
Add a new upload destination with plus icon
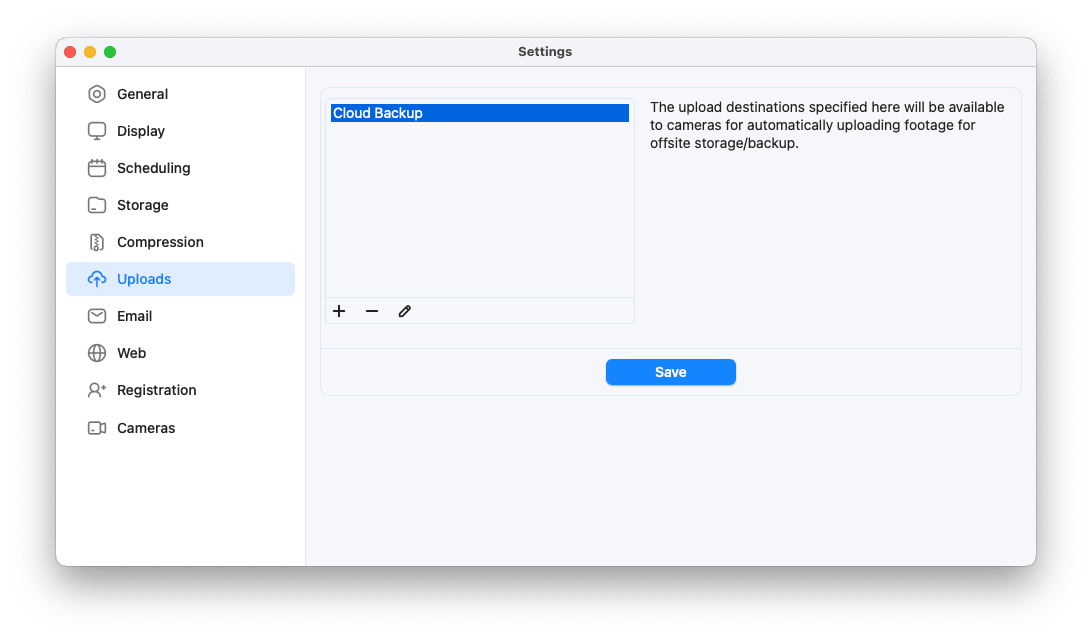pyautogui.click(x=339, y=311)
